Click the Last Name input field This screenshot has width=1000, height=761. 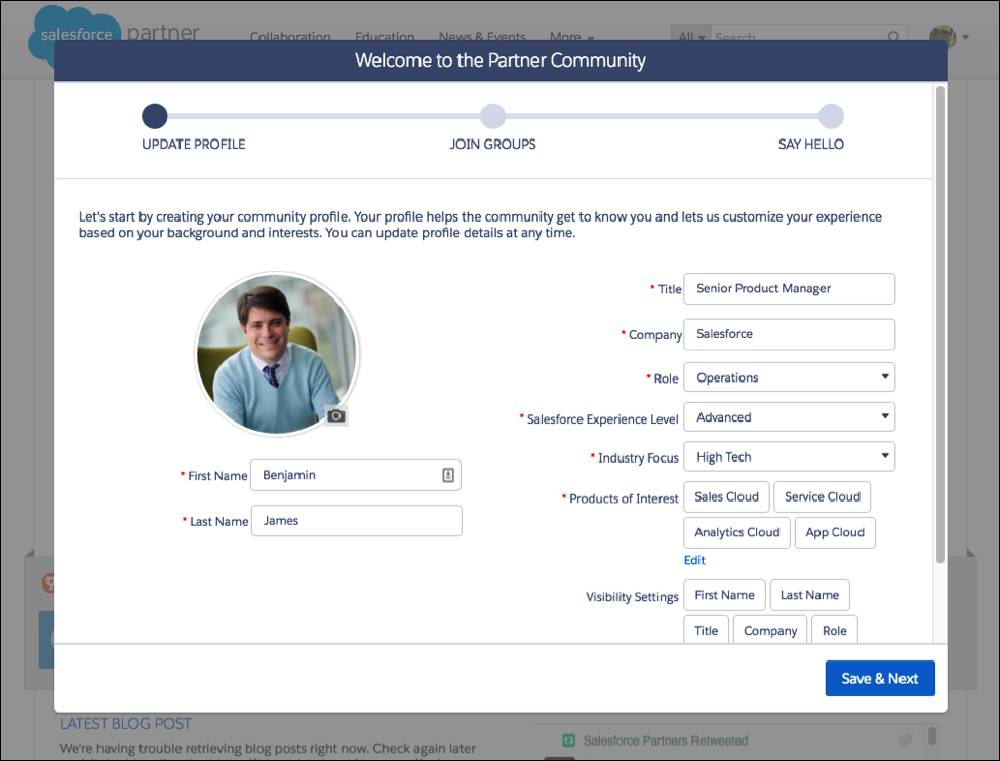tap(357, 521)
